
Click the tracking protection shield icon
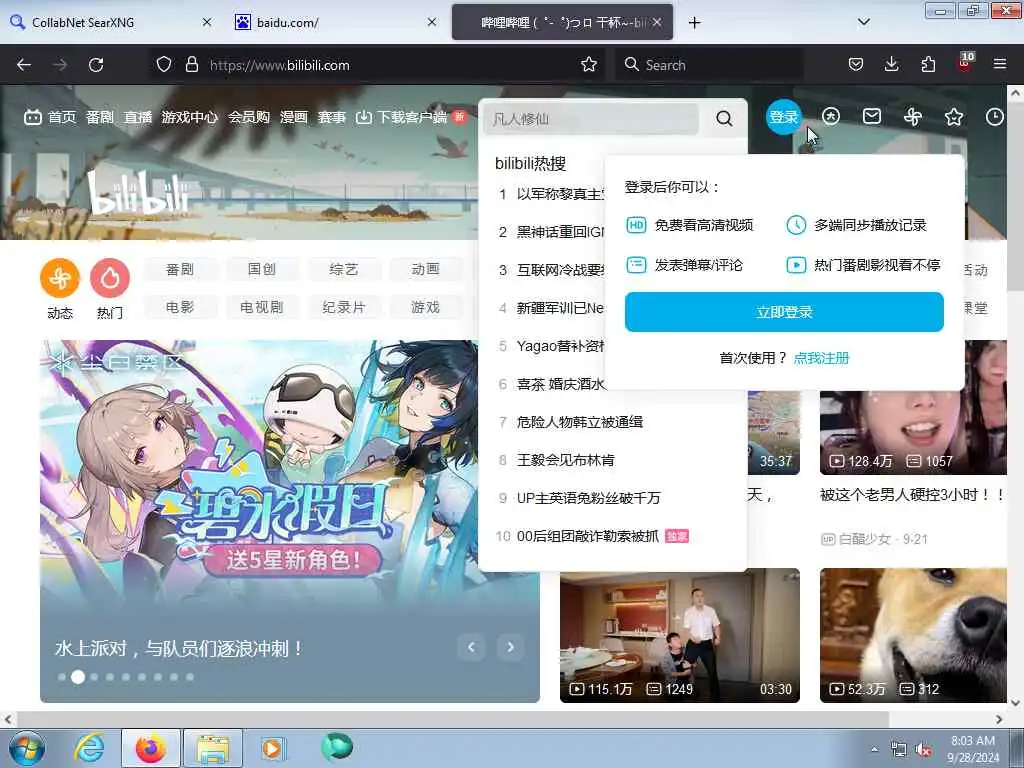pos(164,65)
